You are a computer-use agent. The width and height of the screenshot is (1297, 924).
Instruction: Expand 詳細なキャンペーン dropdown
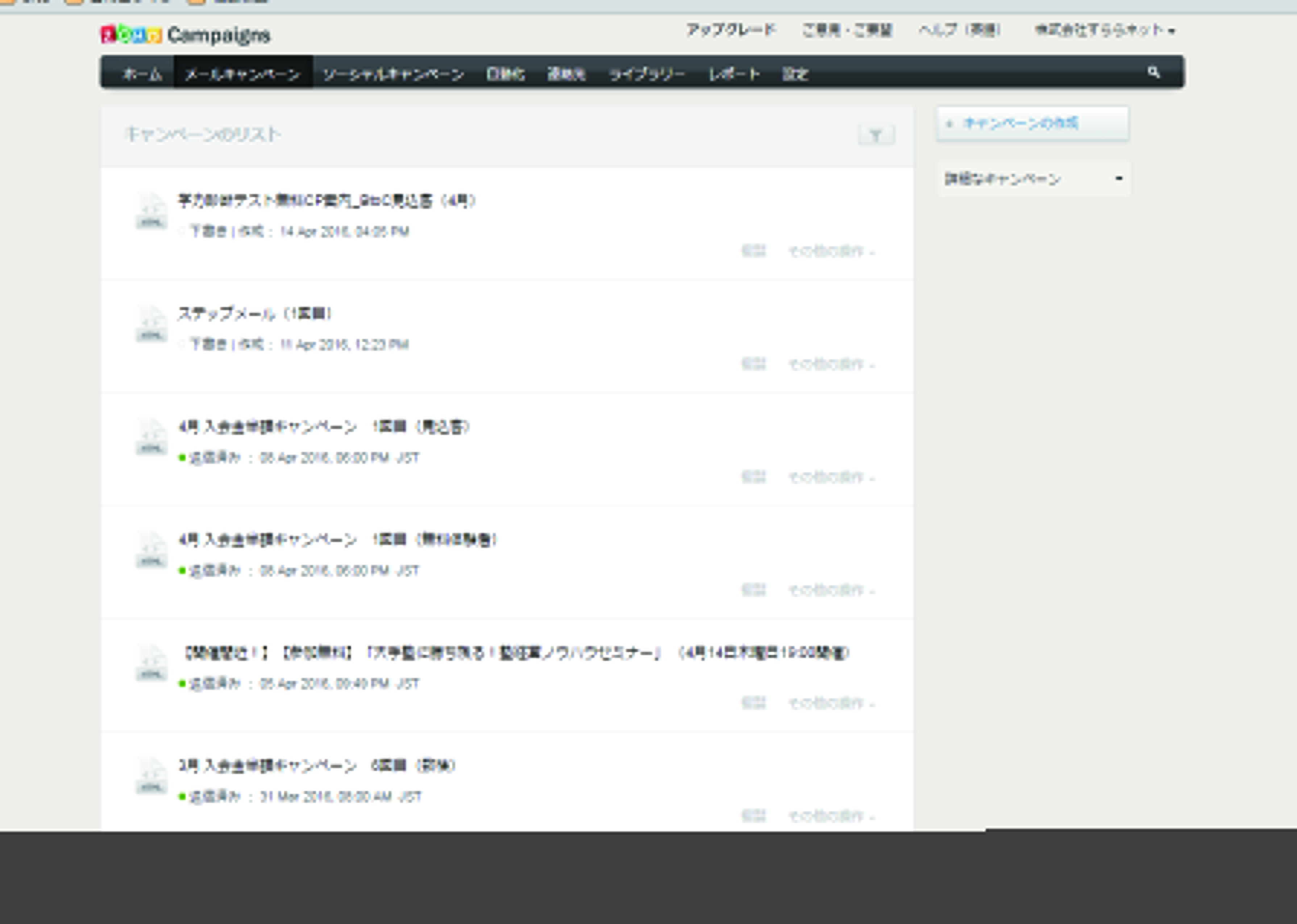tap(1033, 179)
